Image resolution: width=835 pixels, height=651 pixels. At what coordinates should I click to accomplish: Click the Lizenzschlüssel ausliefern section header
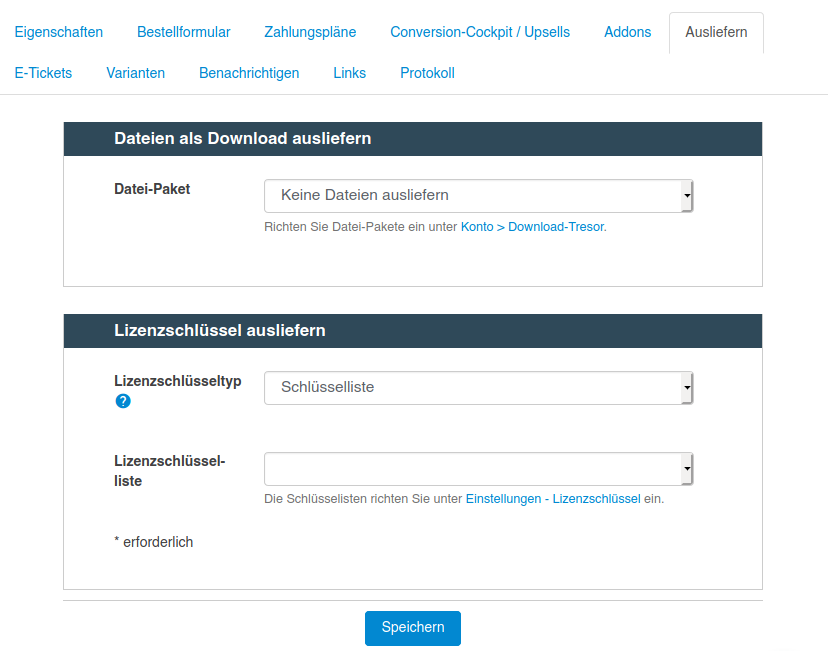click(x=413, y=331)
